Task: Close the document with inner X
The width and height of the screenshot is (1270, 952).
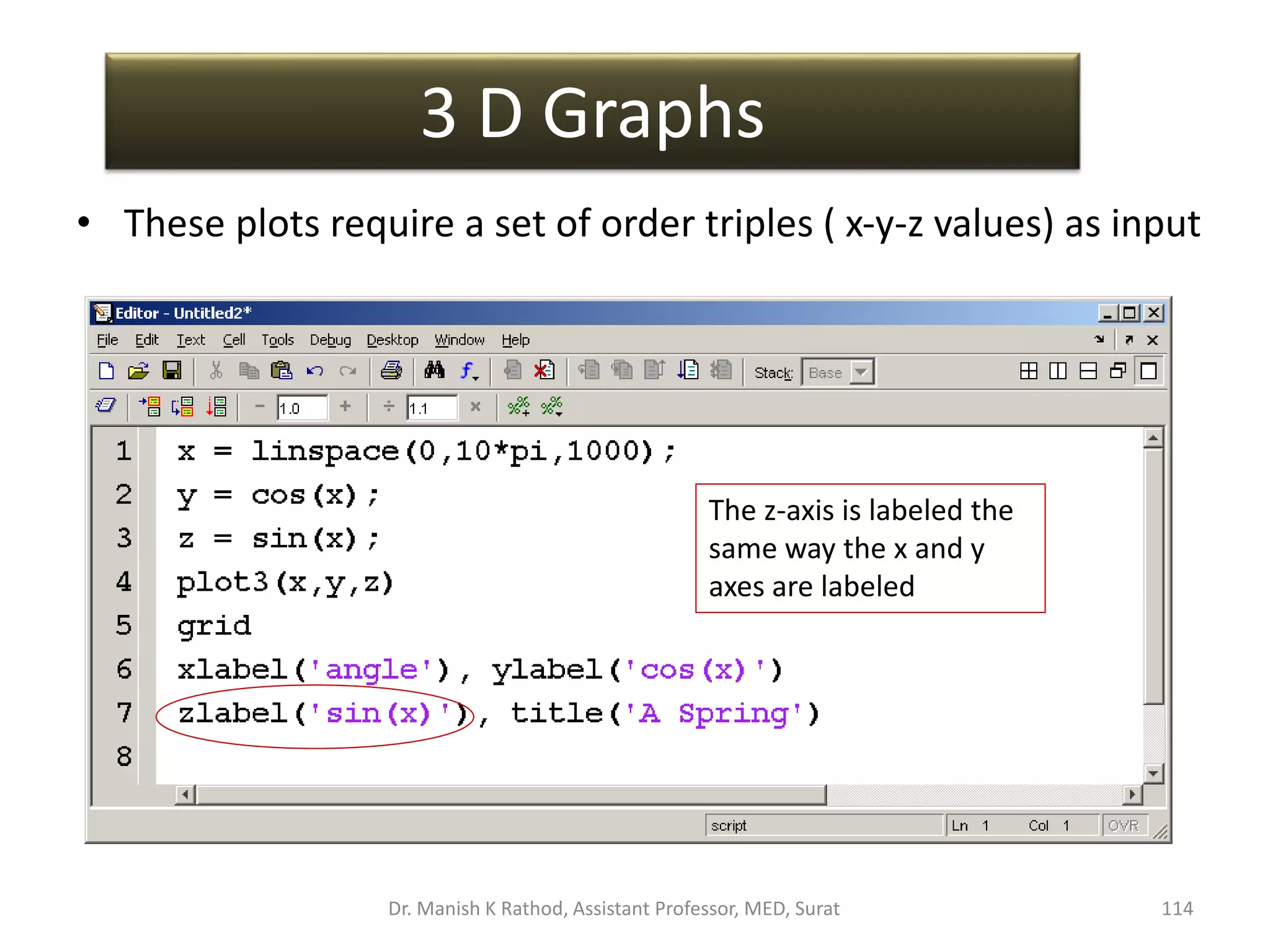Action: click(1152, 340)
